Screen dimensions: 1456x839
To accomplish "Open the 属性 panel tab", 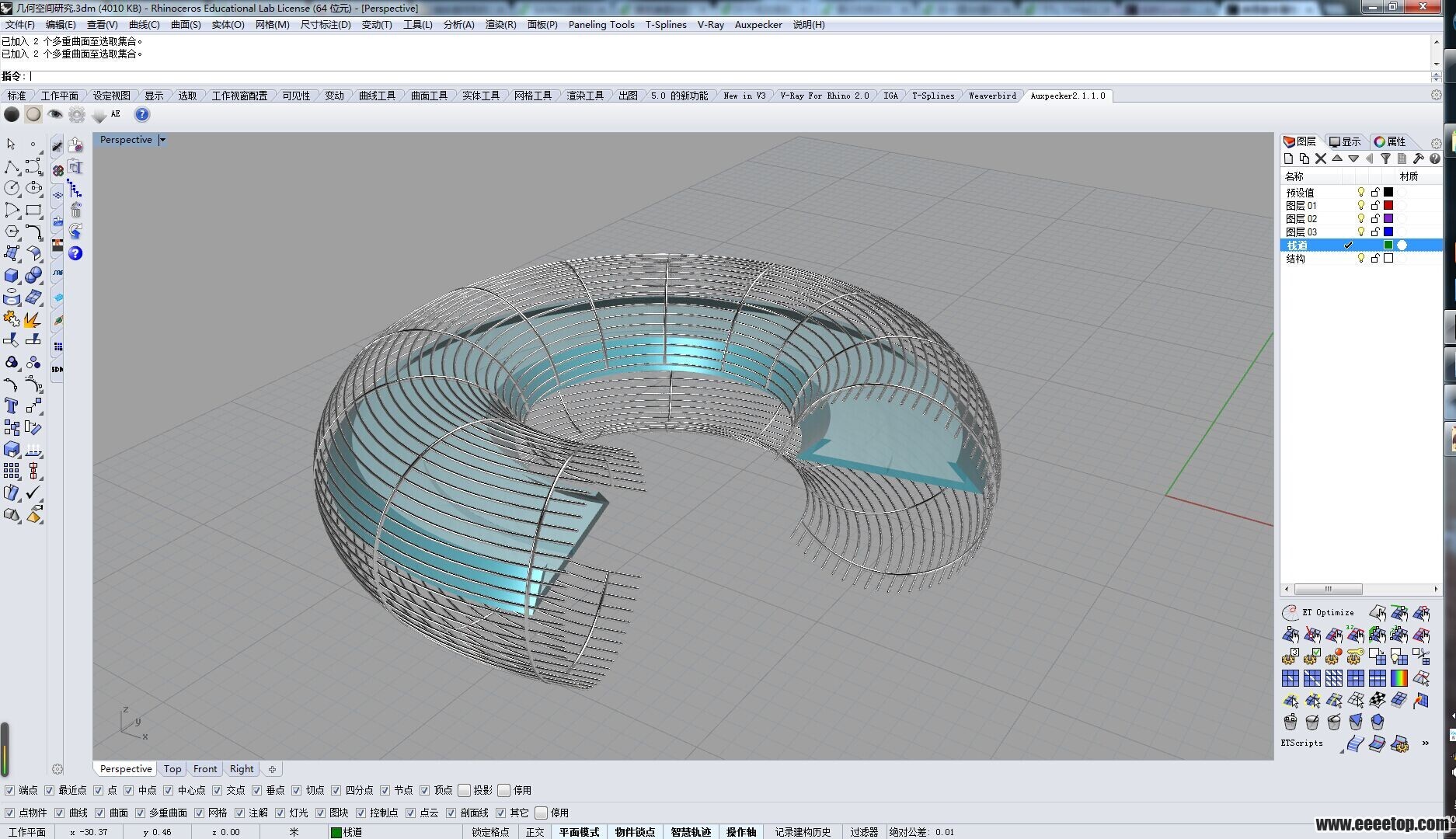I will click(x=1391, y=141).
